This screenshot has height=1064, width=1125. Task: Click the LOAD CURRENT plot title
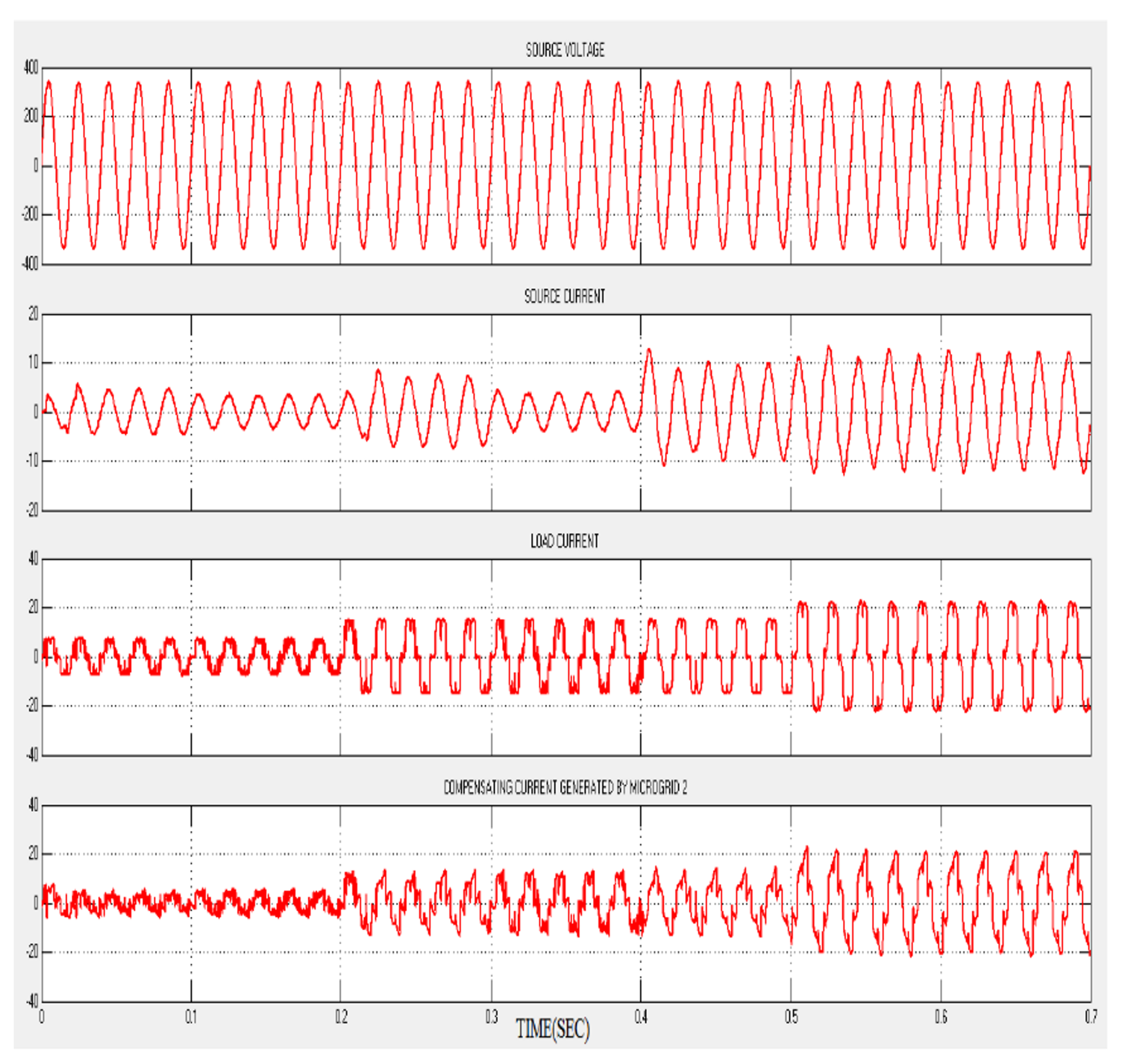point(564,541)
